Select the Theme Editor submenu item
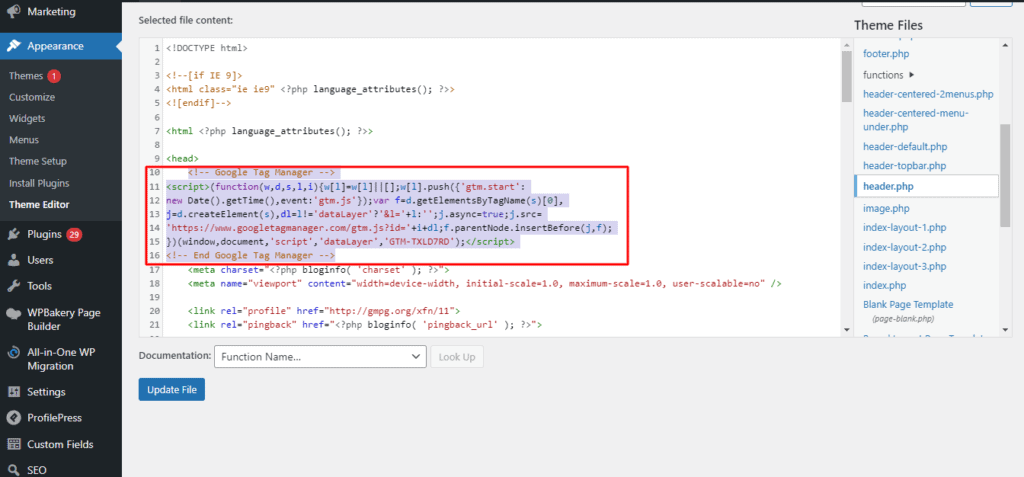This screenshot has height=477, width=1024. pyautogui.click(x=39, y=205)
